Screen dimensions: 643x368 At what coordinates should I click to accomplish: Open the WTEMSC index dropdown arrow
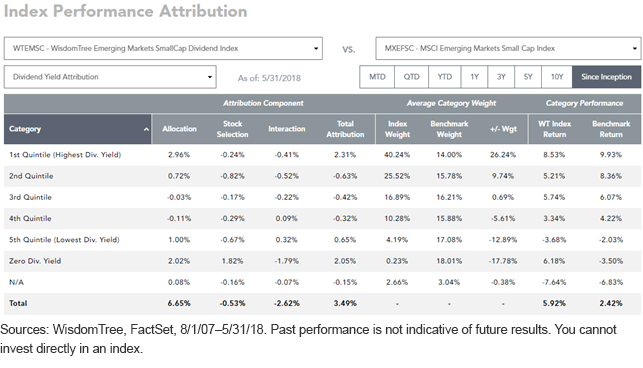pos(316,48)
